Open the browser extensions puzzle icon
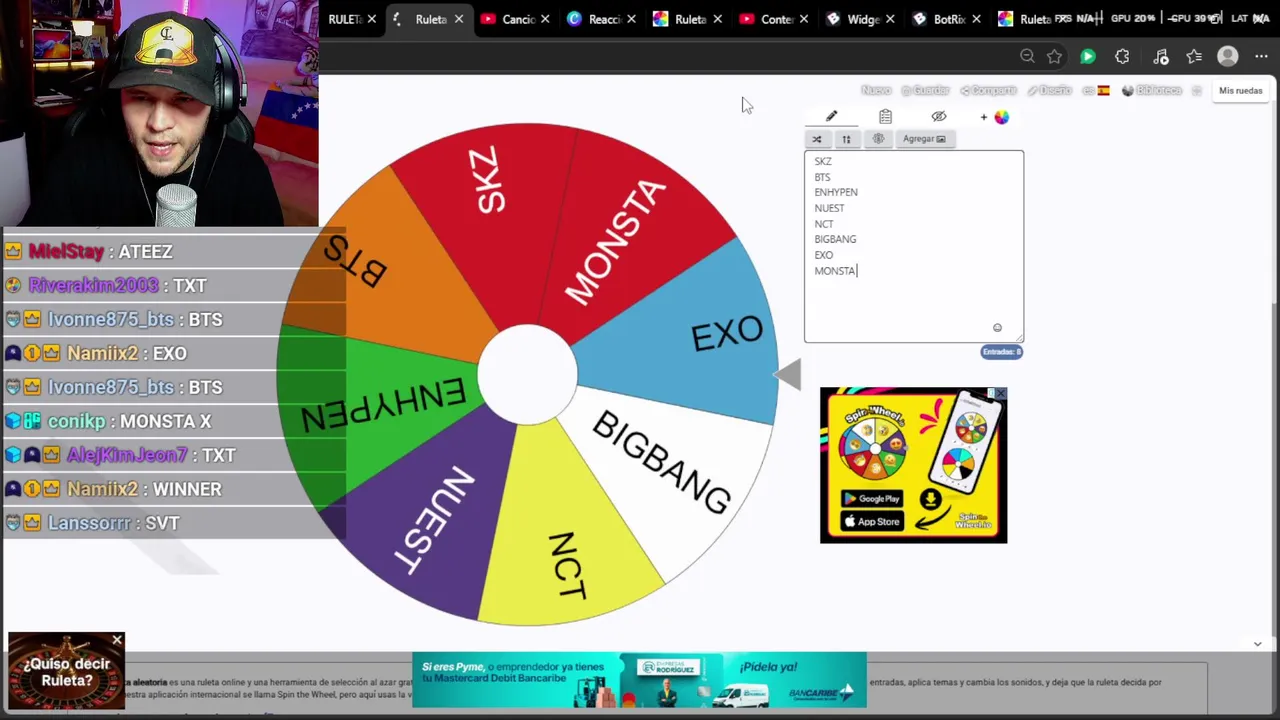Image resolution: width=1280 pixels, height=720 pixels. pos(1122,57)
